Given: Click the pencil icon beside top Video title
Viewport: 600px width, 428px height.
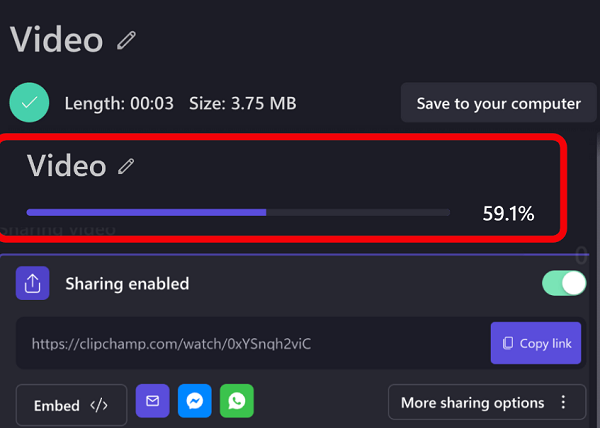Looking at the screenshot, I should [x=126, y=40].
